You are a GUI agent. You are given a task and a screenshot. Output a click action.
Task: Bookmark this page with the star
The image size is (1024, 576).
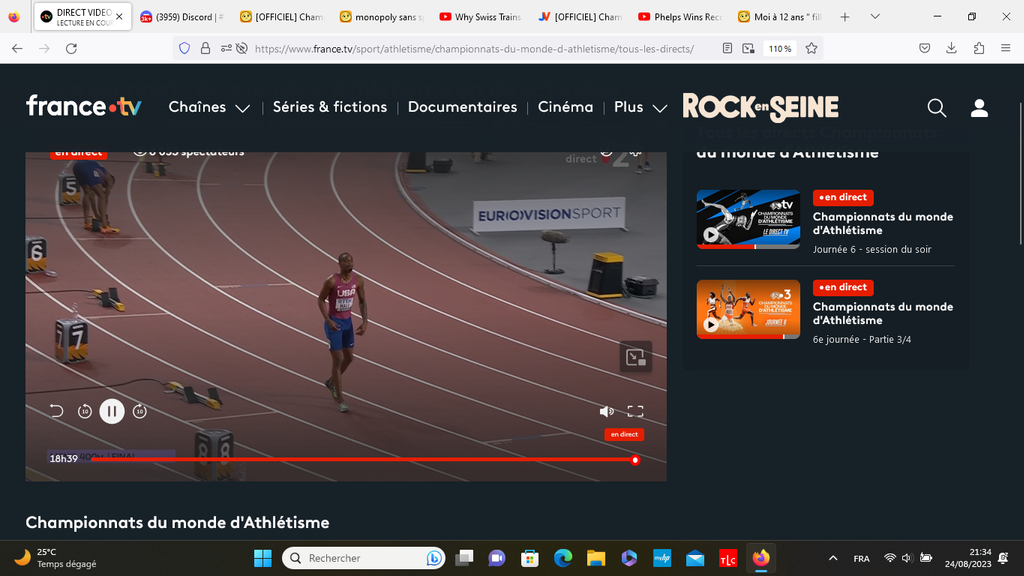pos(811,48)
